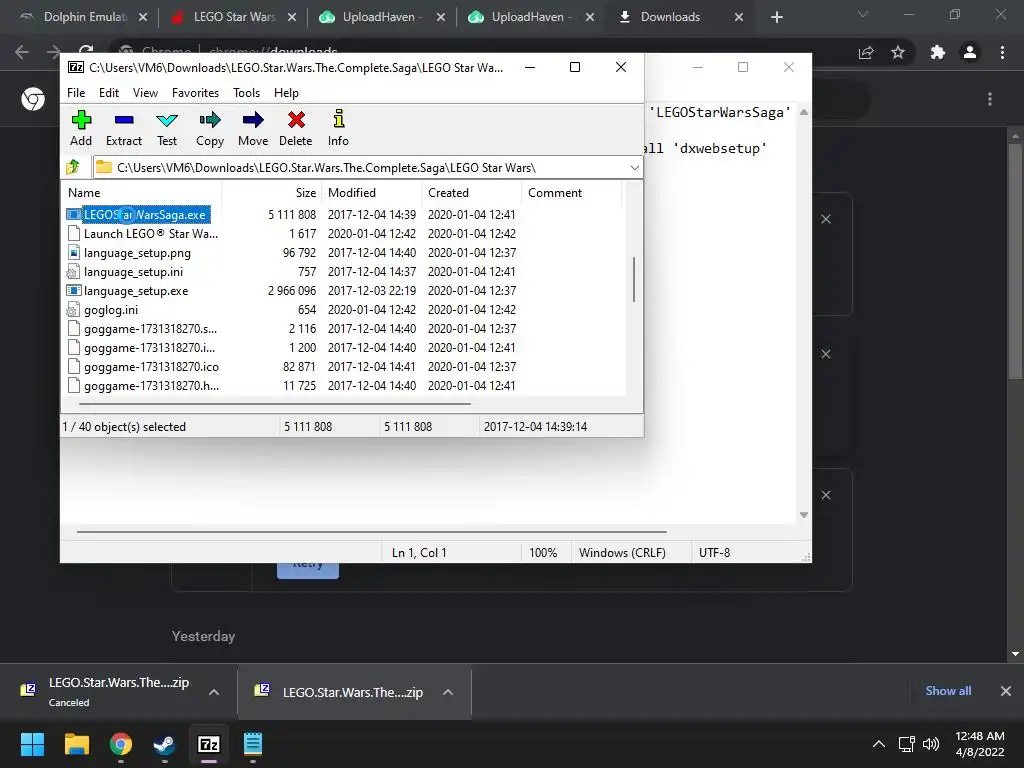The height and width of the screenshot is (768, 1024).
Task: Expand options for second LEGO zip download
Action: click(448, 692)
